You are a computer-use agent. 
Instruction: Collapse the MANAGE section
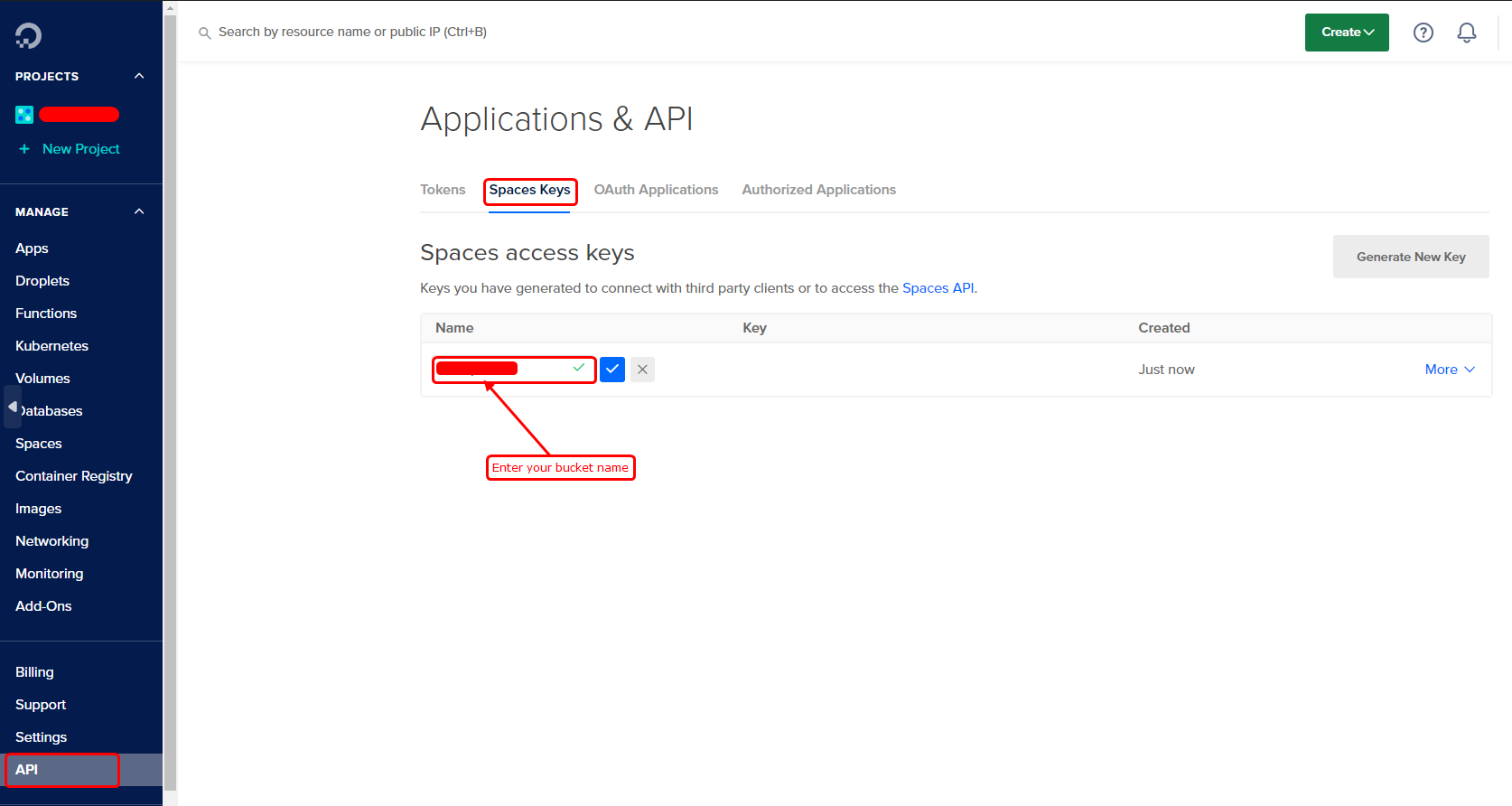coord(139,211)
